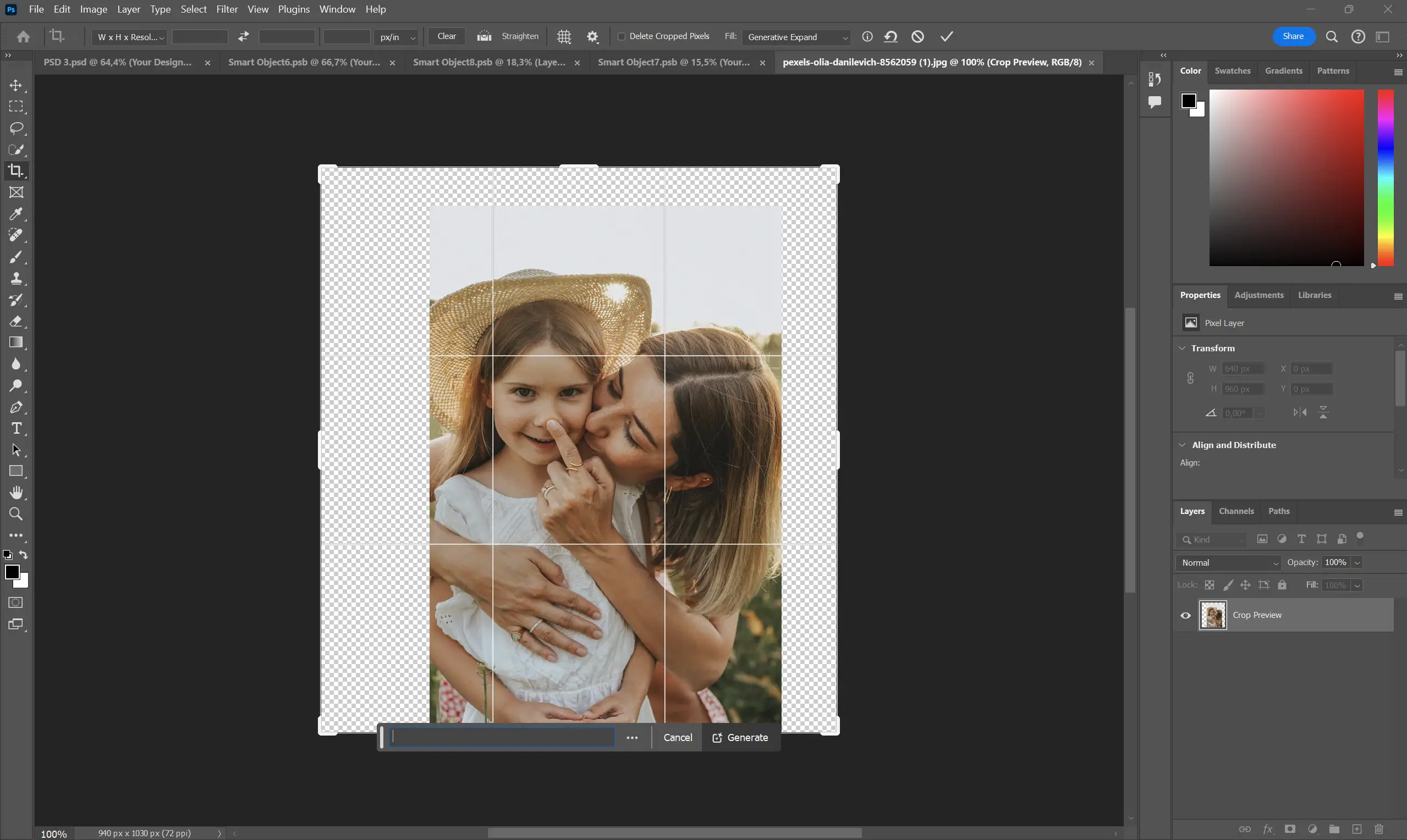
Task: Reset the crop box with undo arrow
Action: [891, 36]
